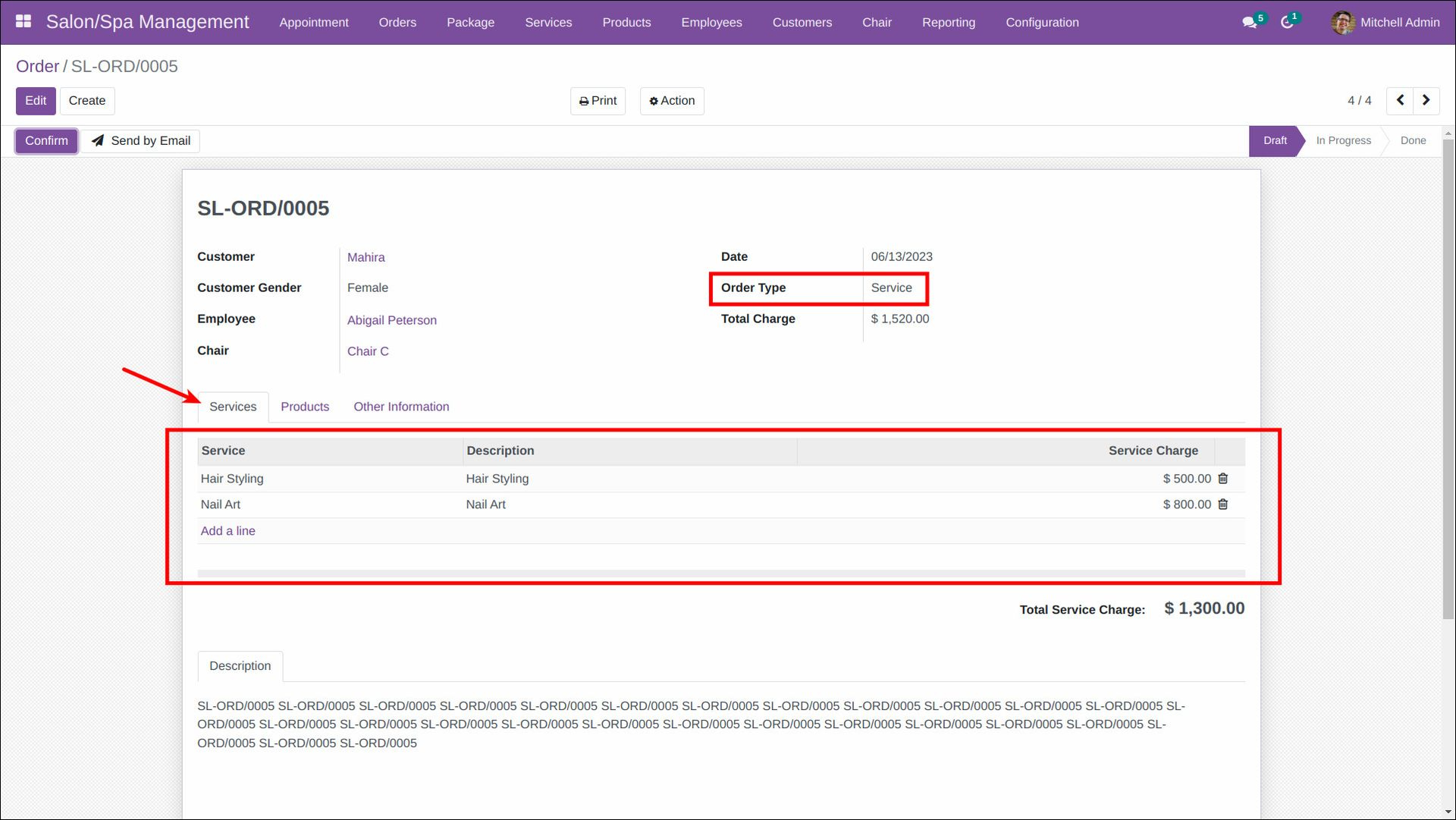Click the Create button
Viewport: 1456px width, 820px height.
click(87, 101)
